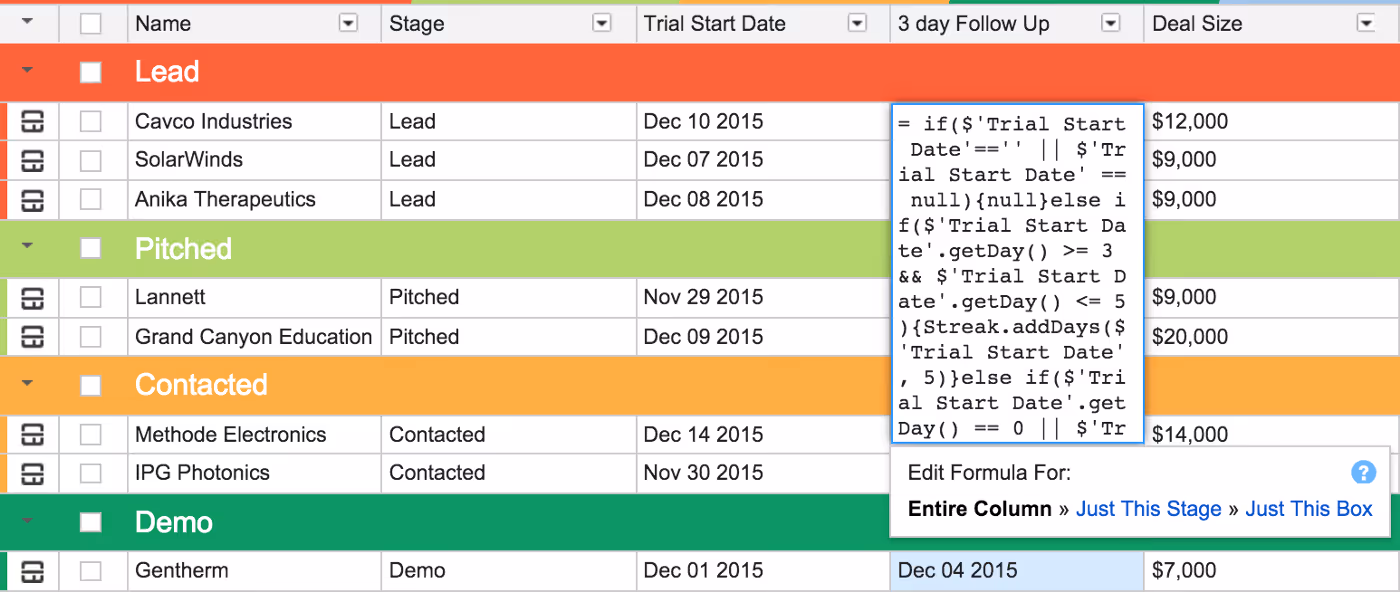Open box icon for Grand Canyon Education
This screenshot has height=592, width=1400.
[x=33, y=336]
